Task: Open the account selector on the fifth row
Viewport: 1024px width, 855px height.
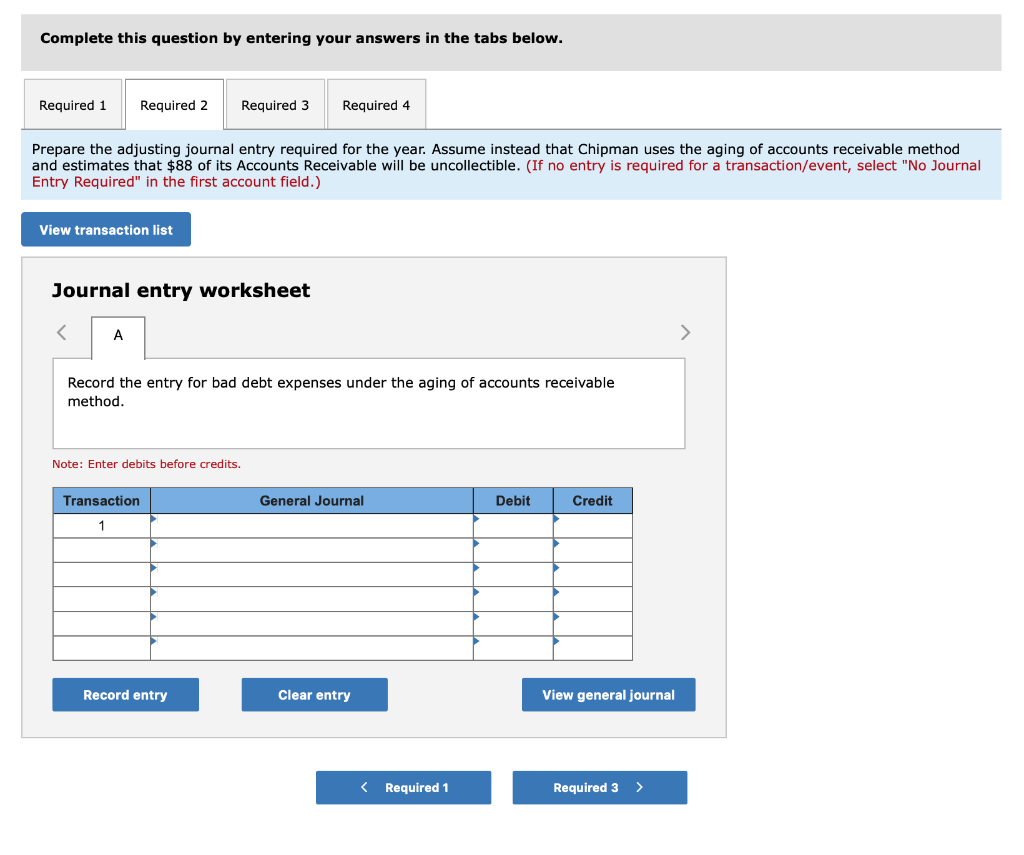Action: pyautogui.click(x=152, y=618)
